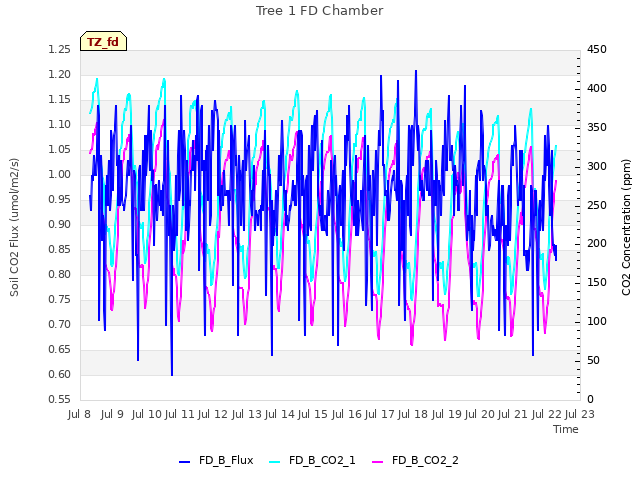
Task: Click the 0.60 left axis value
Action: click(60, 374)
